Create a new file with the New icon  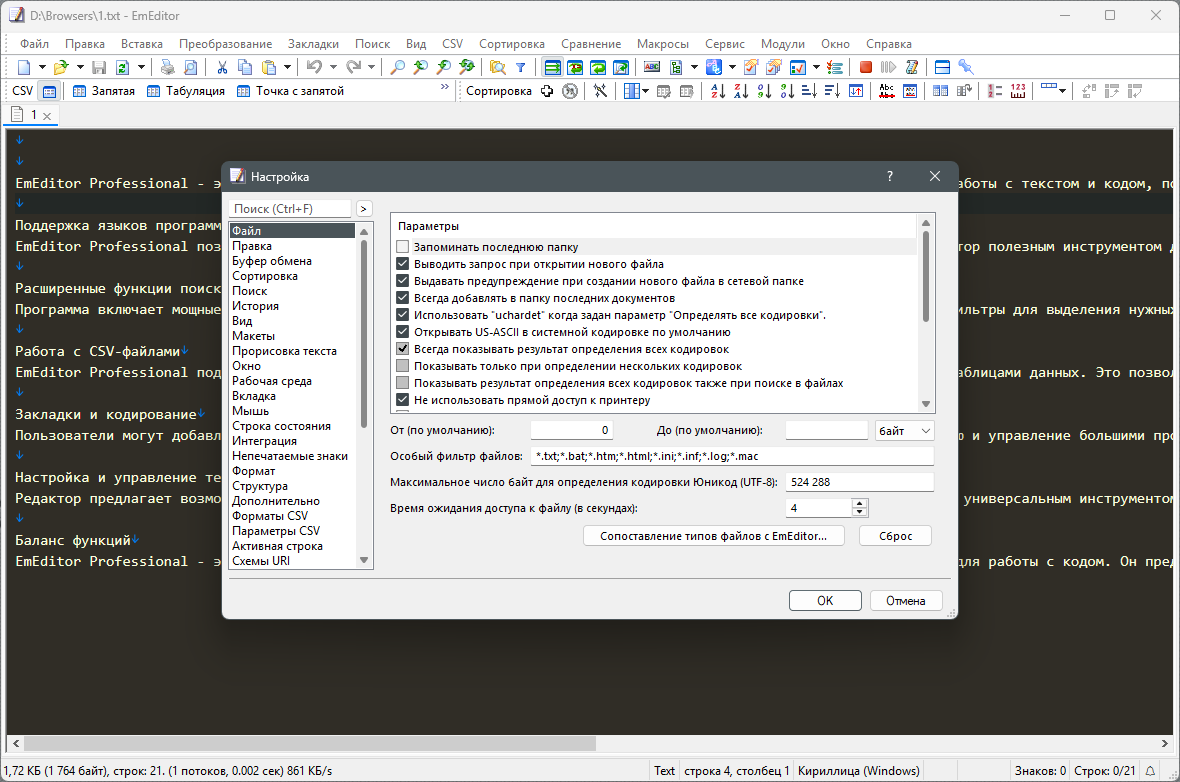click(x=23, y=67)
